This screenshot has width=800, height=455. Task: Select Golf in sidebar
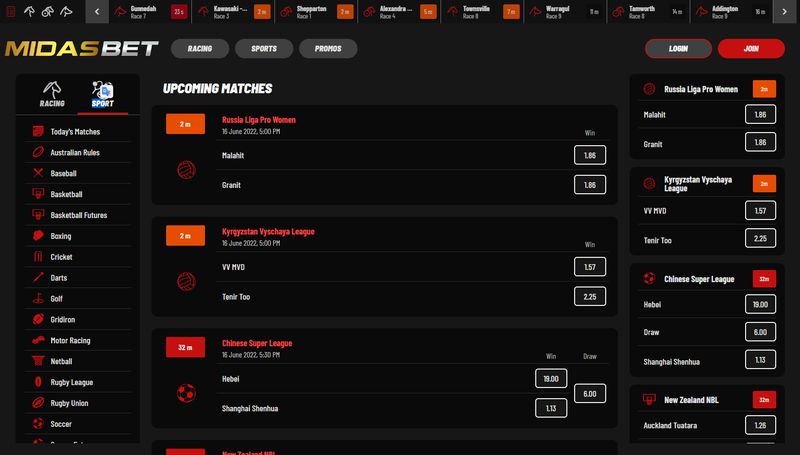[78, 299]
